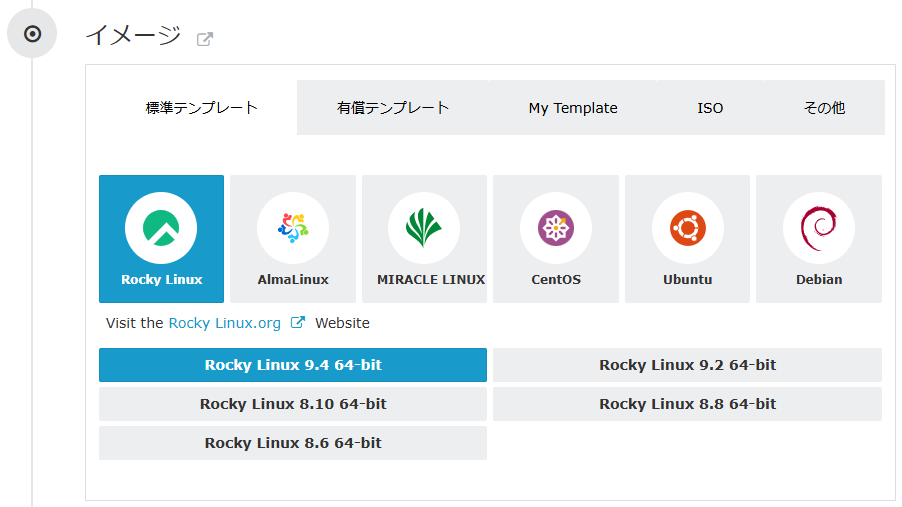Viewport: 902px width, 507px height.
Task: Pick the MIRACLE LINUX distribution icon
Action: point(424,238)
